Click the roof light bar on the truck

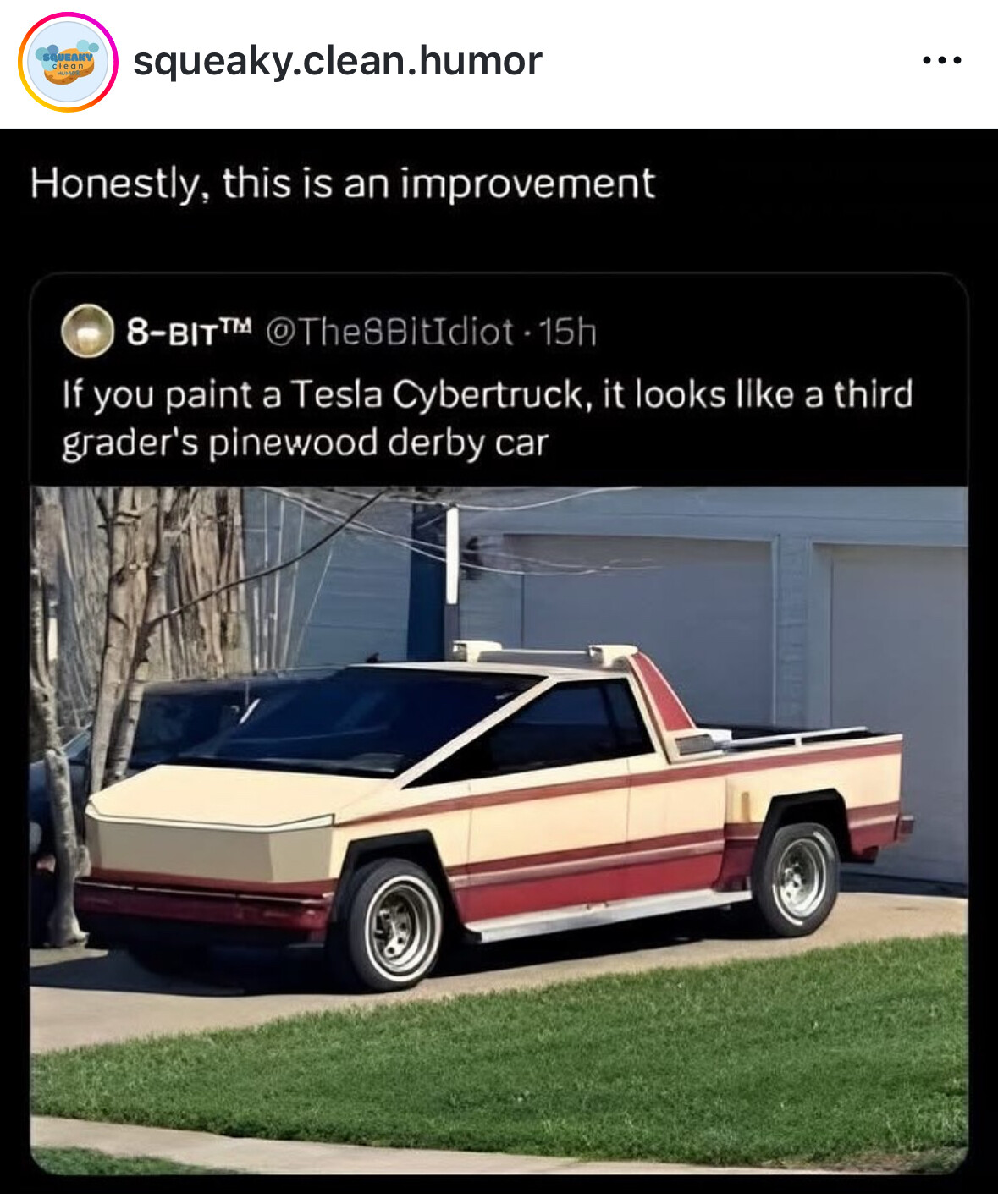click(544, 653)
